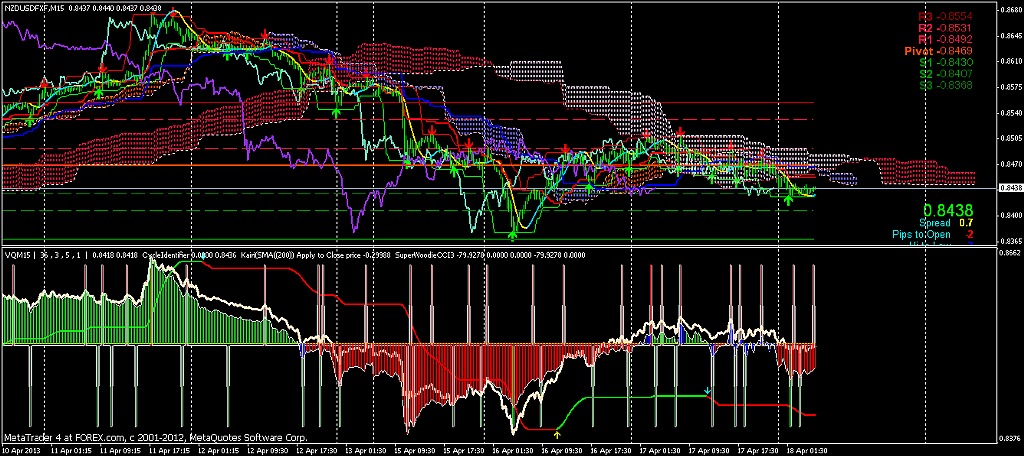Click the 12 Apr 01:15 time label
The width and height of the screenshot is (1024, 456).
coord(217,451)
